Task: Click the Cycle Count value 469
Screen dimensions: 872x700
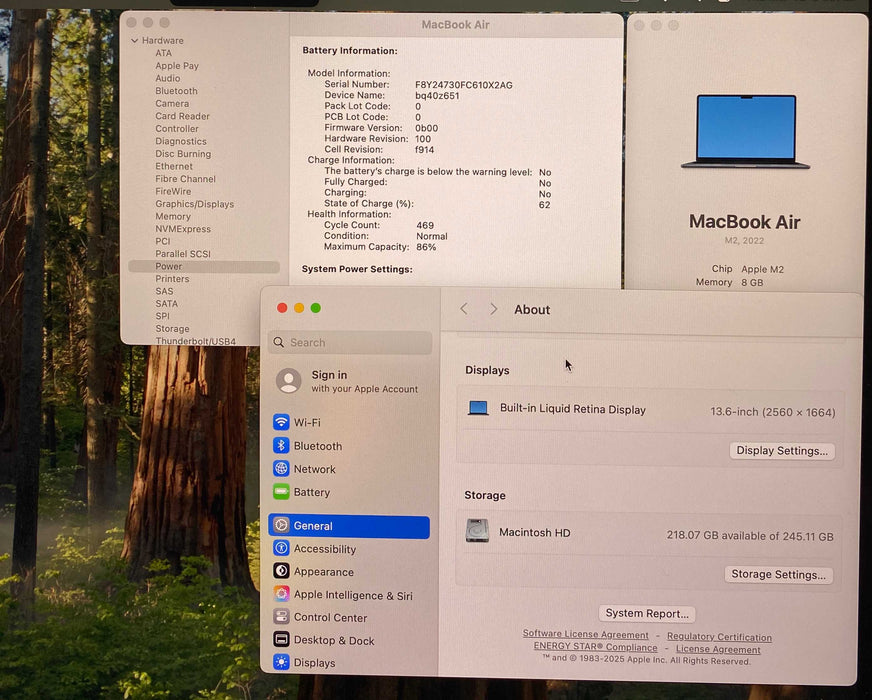Action: pyautogui.click(x=425, y=225)
